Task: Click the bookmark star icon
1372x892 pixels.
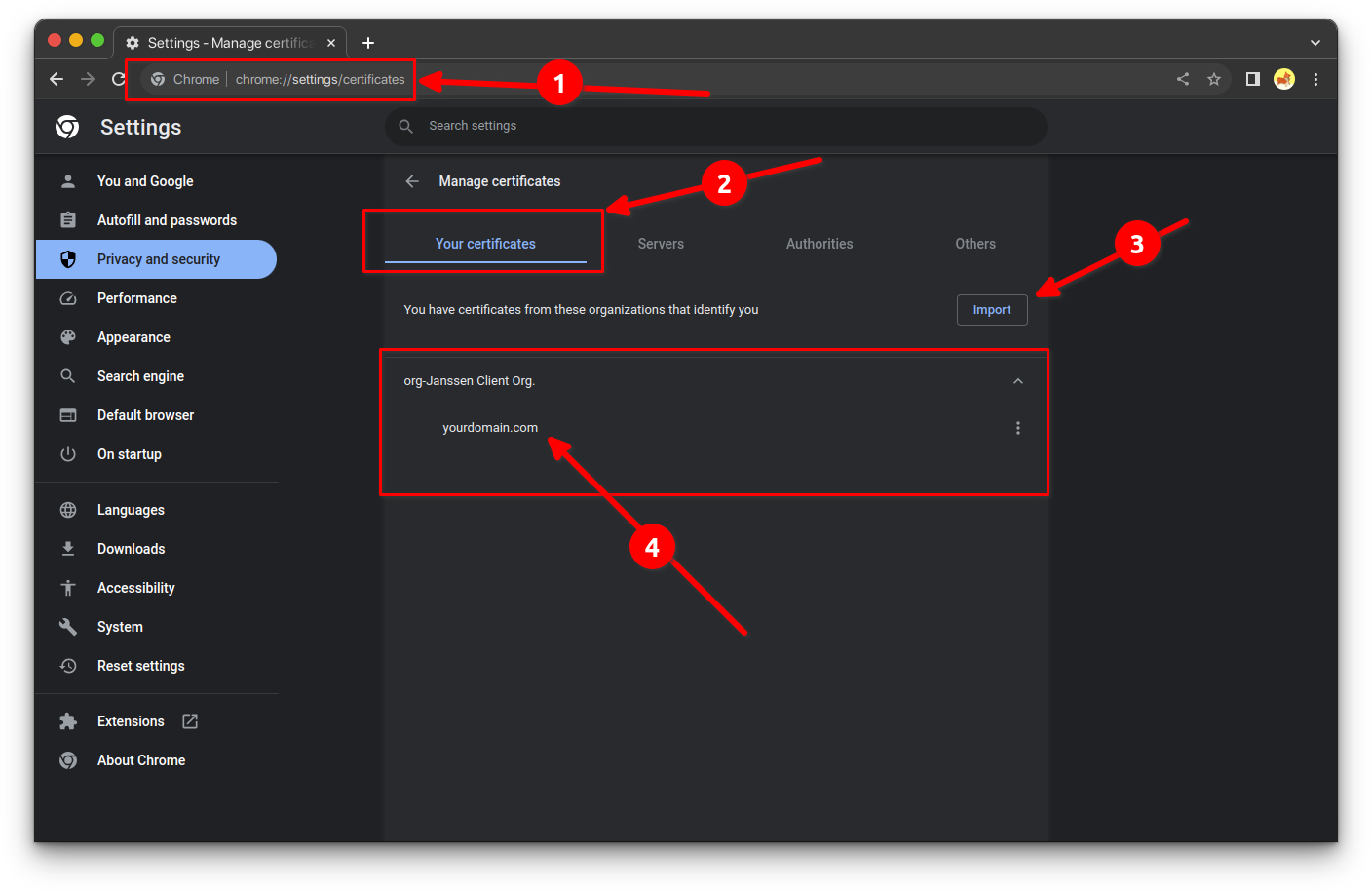Action: (x=1213, y=80)
